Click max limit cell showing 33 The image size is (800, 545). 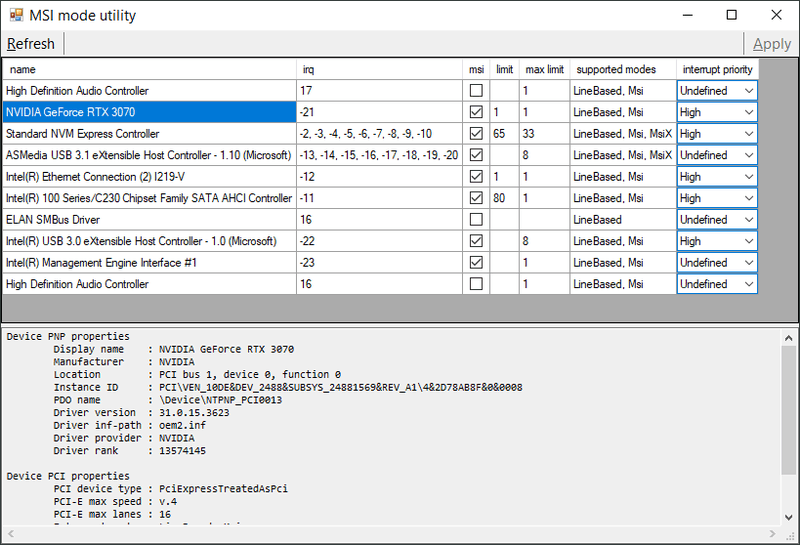[x=544, y=134]
